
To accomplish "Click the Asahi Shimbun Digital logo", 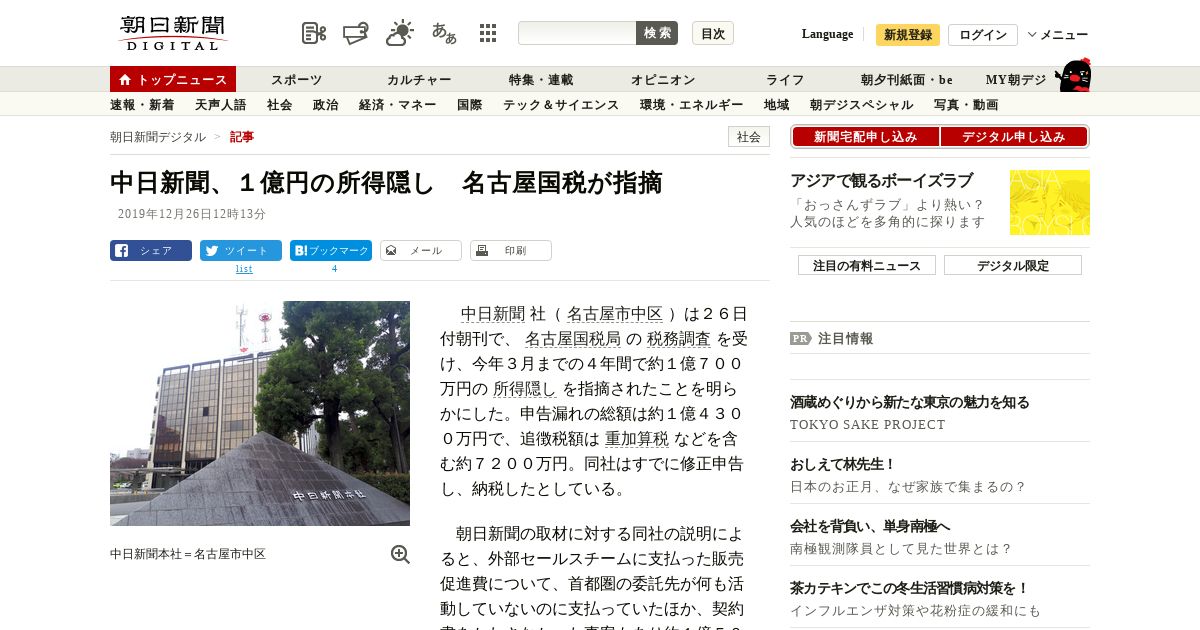I will click(x=173, y=33).
